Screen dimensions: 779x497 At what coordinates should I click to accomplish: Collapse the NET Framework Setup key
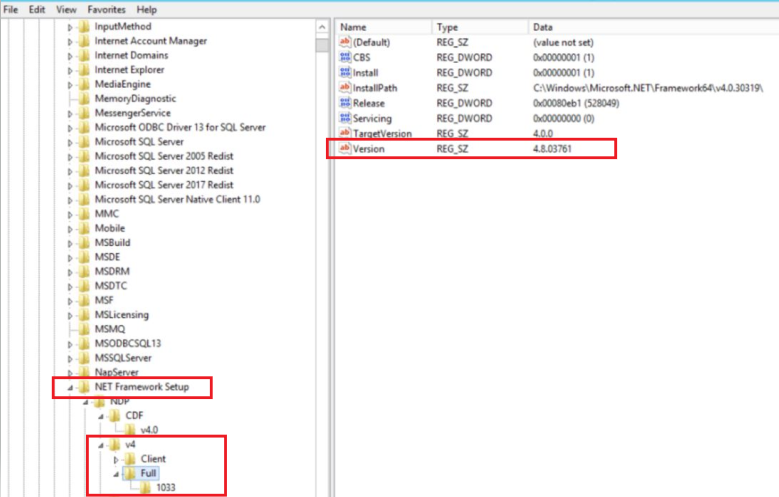tap(70, 387)
